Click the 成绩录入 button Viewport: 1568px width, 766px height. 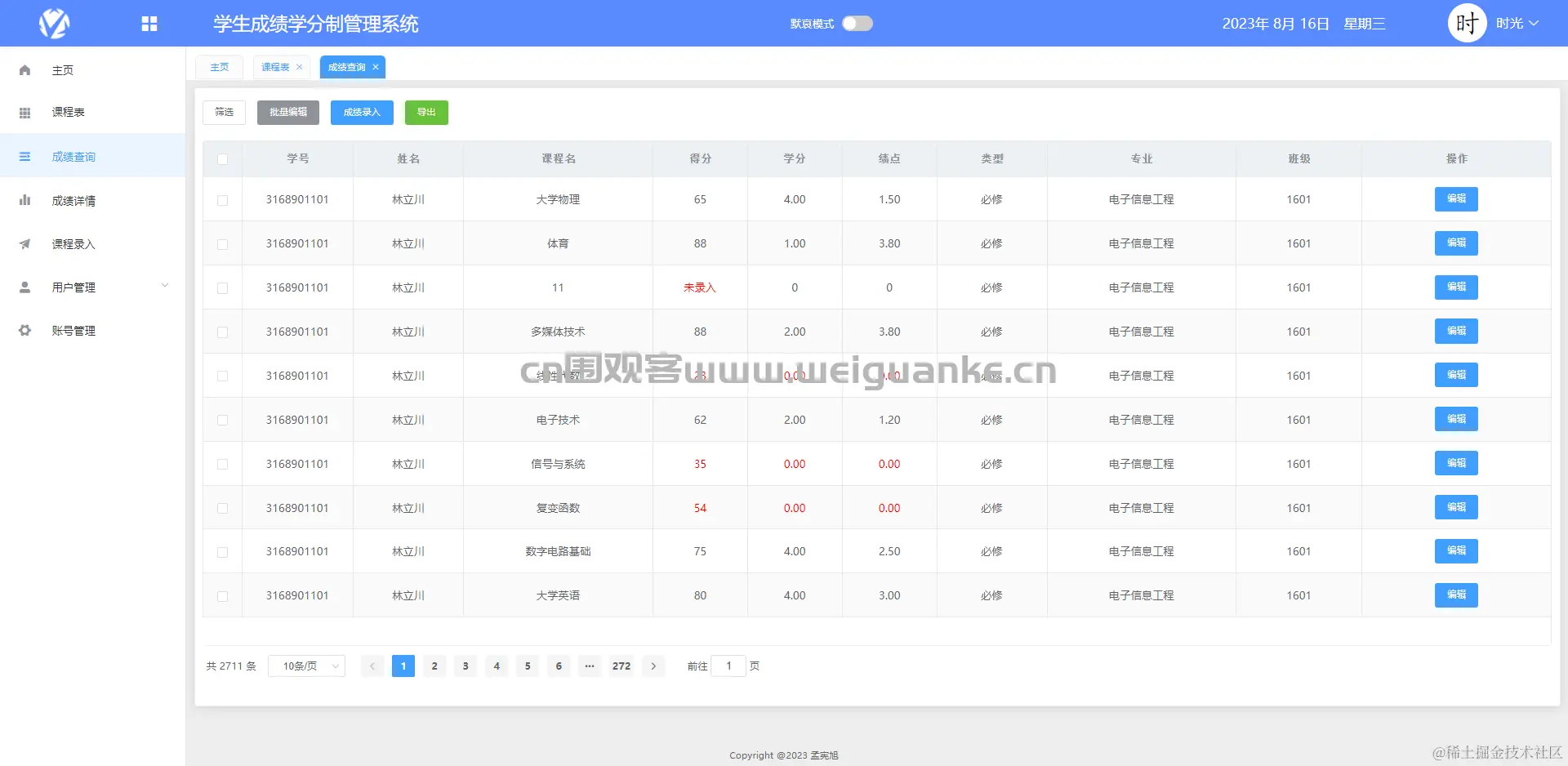pyautogui.click(x=362, y=113)
